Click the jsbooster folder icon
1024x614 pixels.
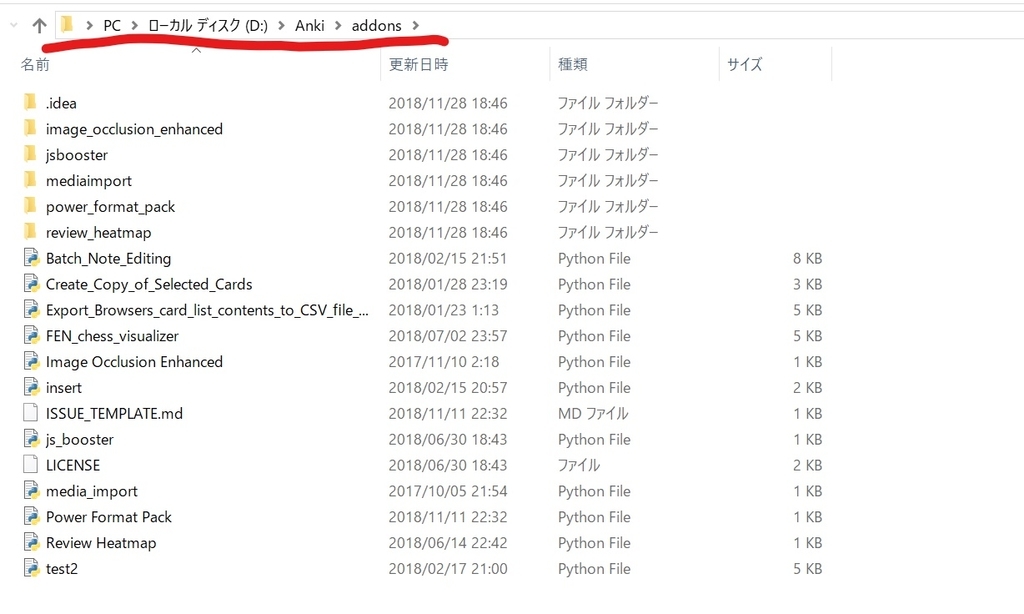(30, 155)
